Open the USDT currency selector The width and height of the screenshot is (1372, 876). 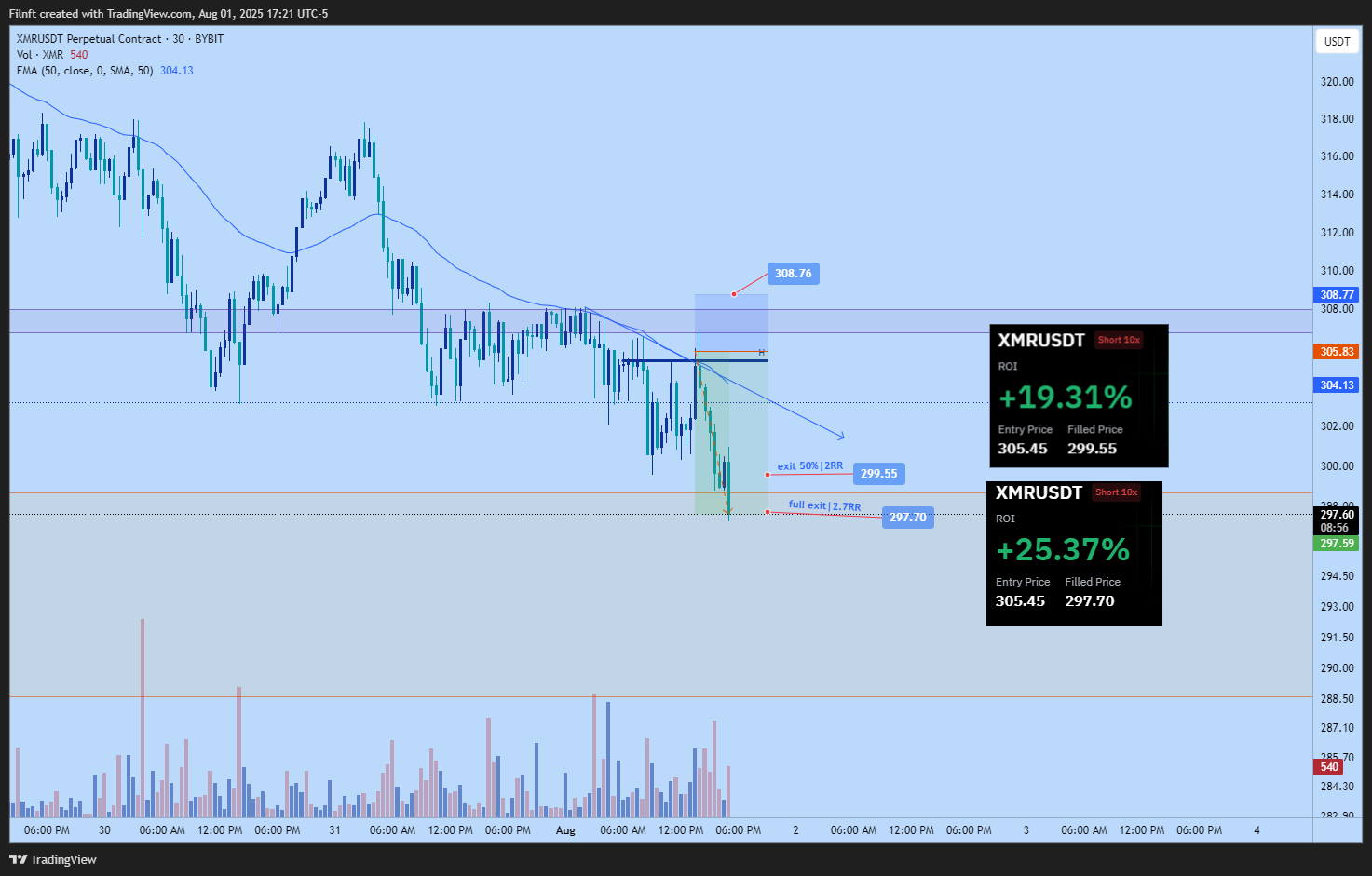pyautogui.click(x=1337, y=41)
